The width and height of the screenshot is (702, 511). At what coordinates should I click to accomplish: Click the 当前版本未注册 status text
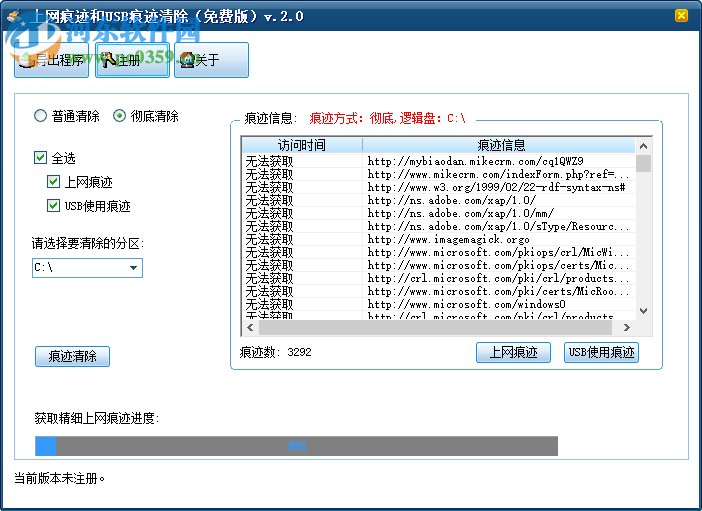[x=59, y=478]
